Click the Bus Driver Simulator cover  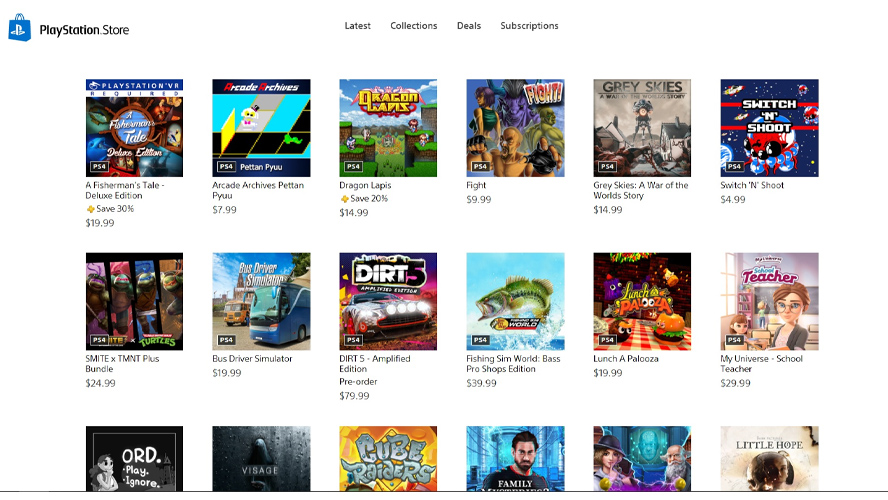pyautogui.click(x=261, y=301)
